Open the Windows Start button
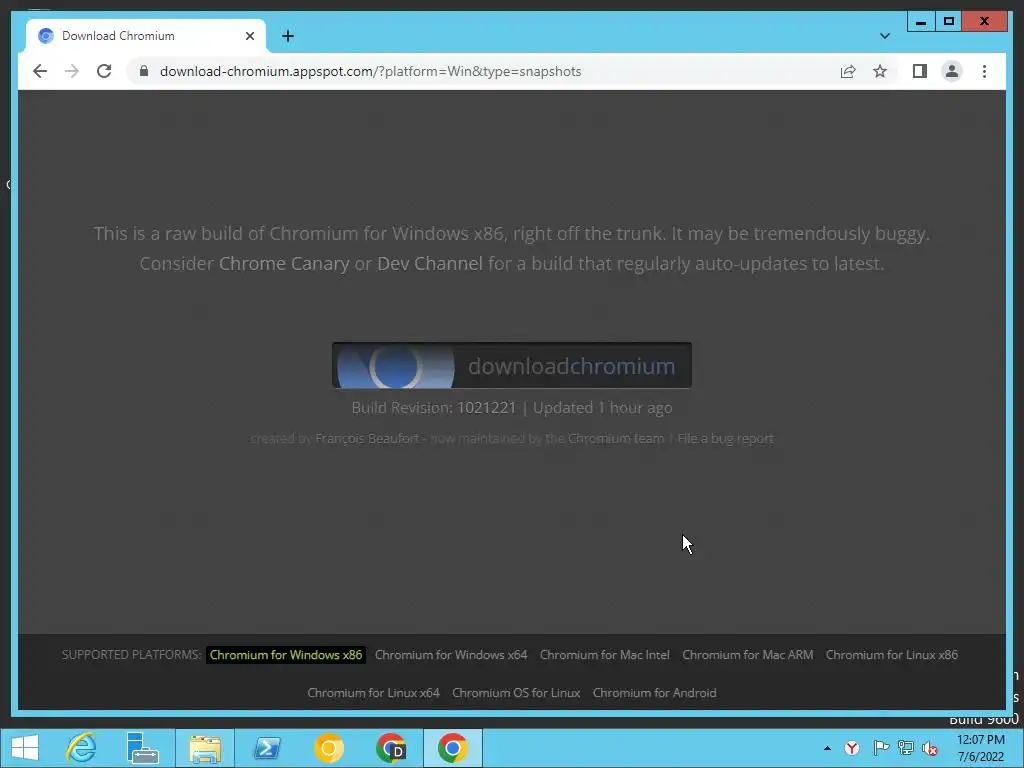Screen dimensions: 1024x768 coord(25,748)
